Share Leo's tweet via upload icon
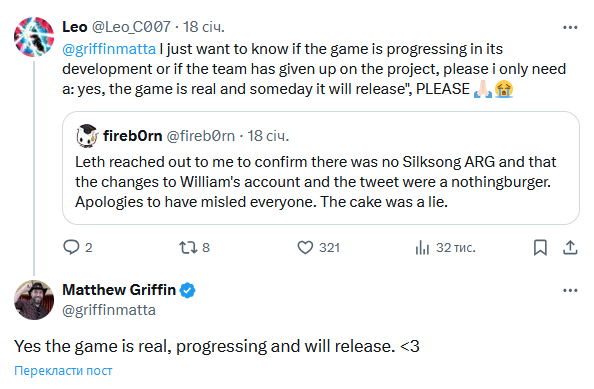The height and width of the screenshot is (389, 594). pos(570,247)
